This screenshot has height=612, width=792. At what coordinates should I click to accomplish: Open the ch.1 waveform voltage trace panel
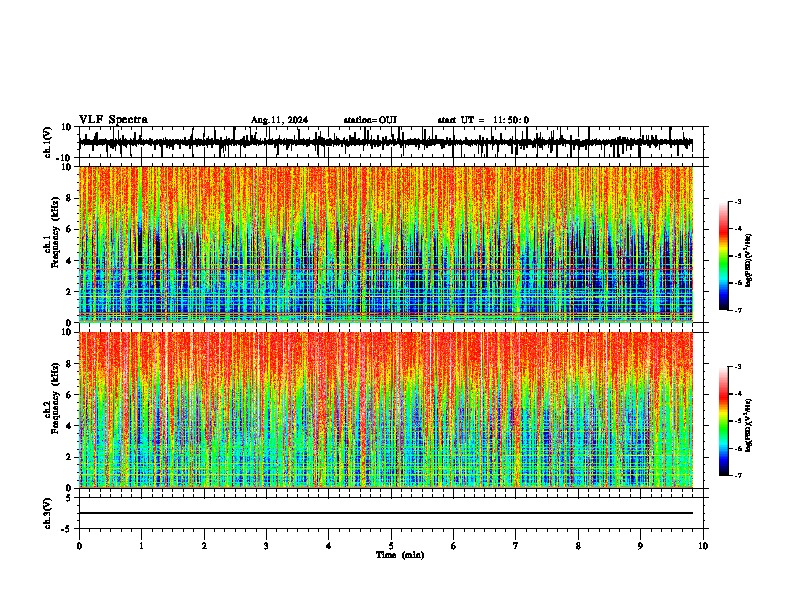(x=393, y=142)
